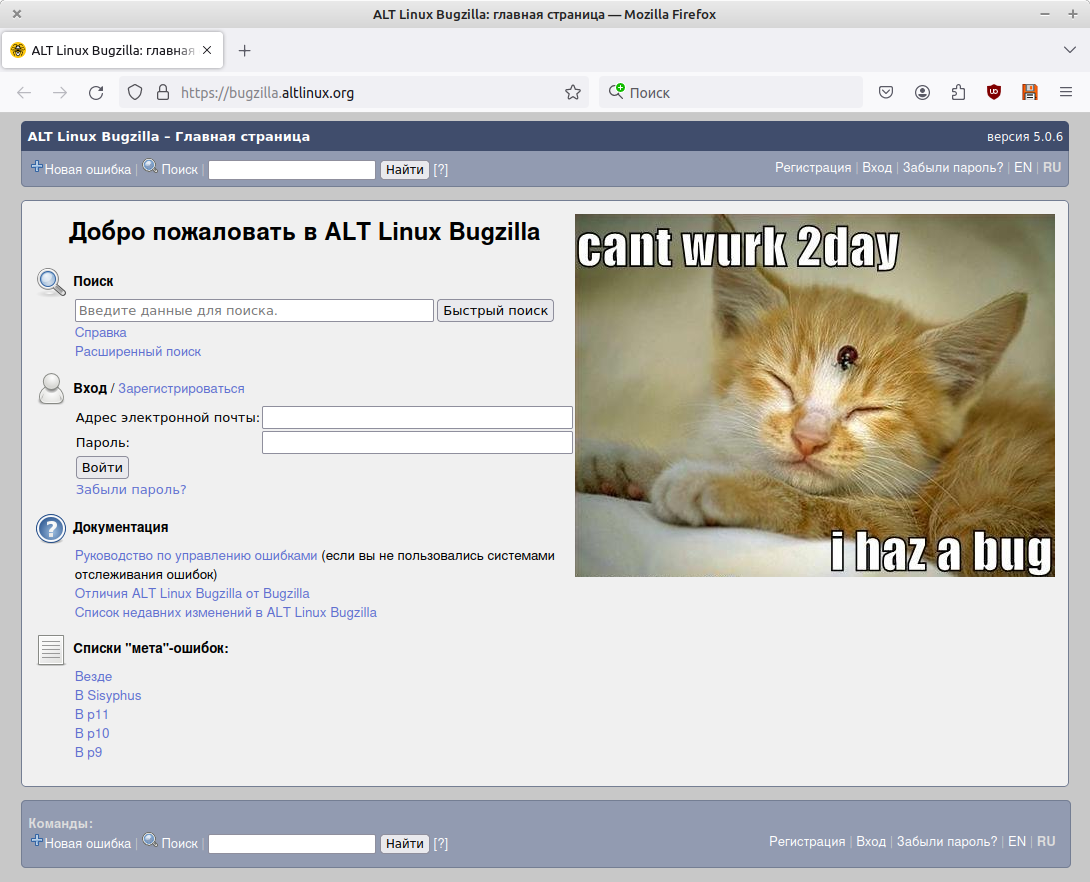This screenshot has height=882, width=1090.
Task: Click the top Регистрация header link
Action: (x=813, y=168)
